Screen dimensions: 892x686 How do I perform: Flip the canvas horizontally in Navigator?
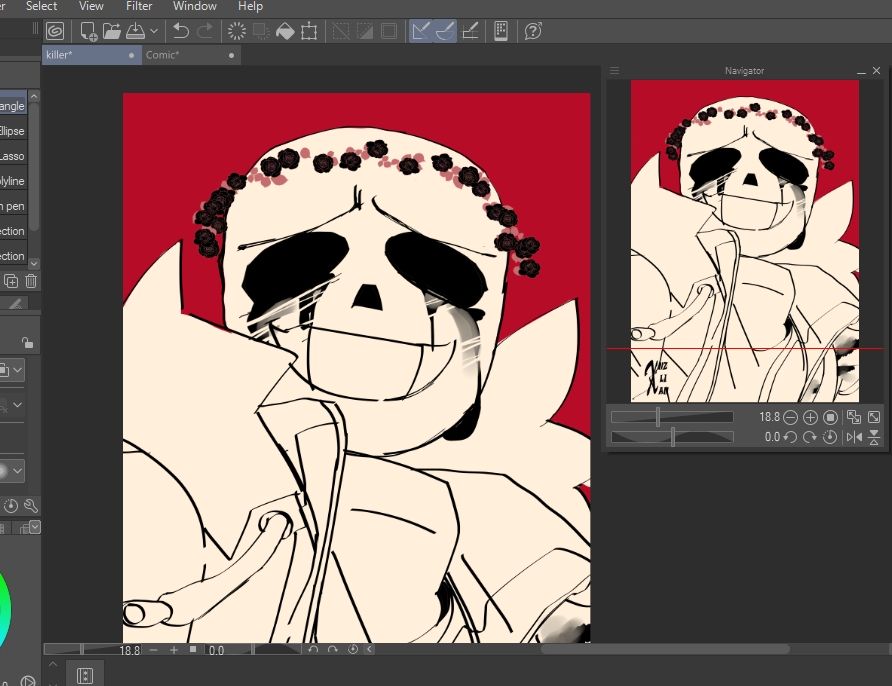854,437
